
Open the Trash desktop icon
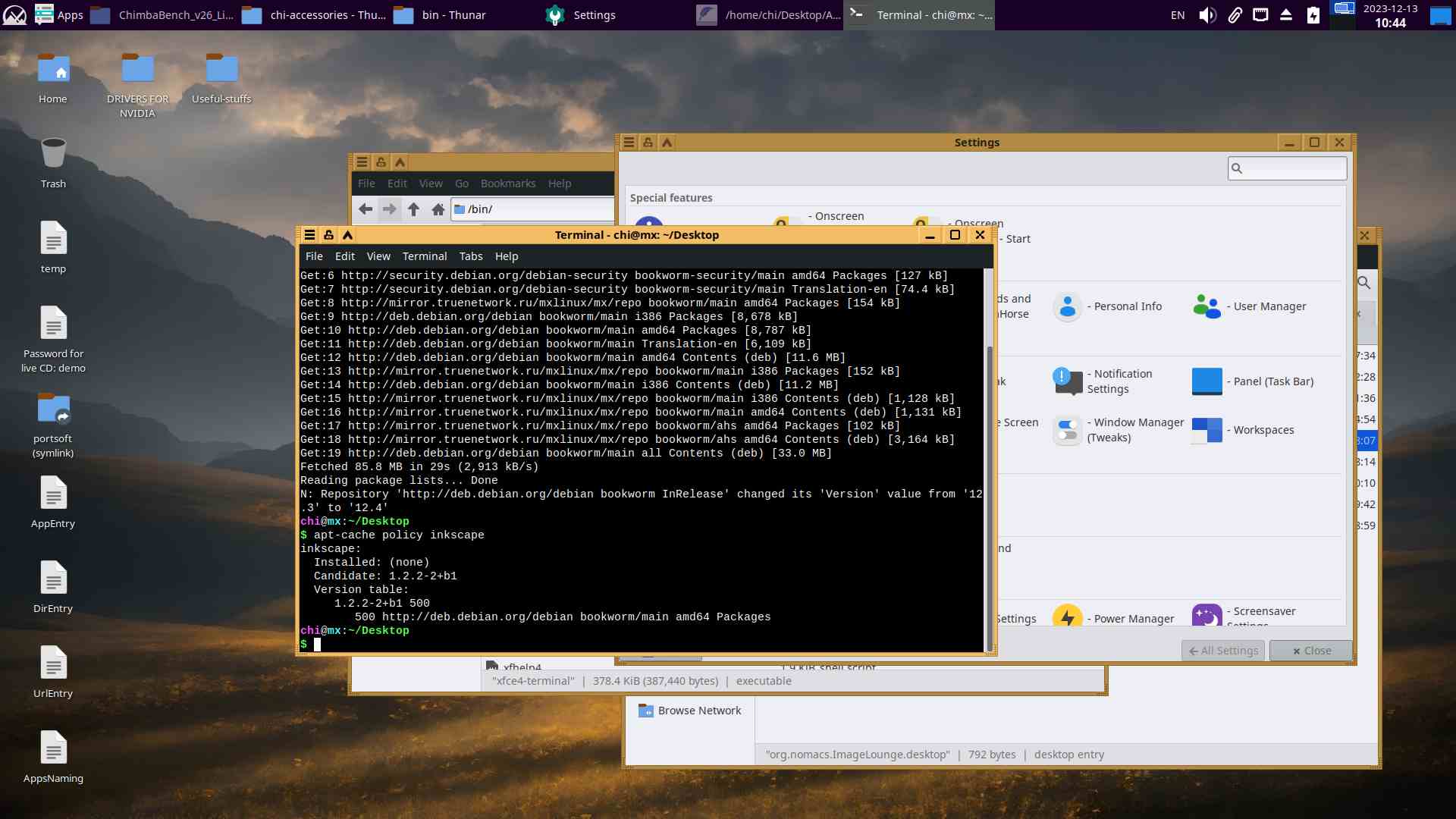53,154
